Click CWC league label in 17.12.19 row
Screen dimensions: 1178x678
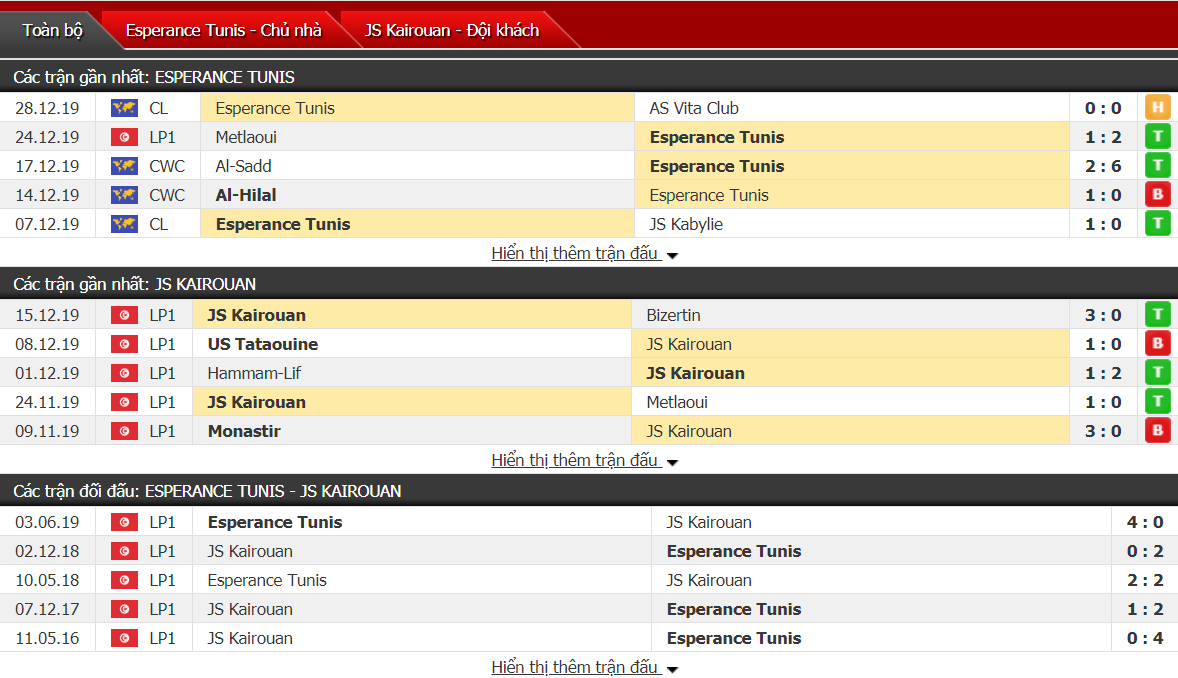click(167, 166)
